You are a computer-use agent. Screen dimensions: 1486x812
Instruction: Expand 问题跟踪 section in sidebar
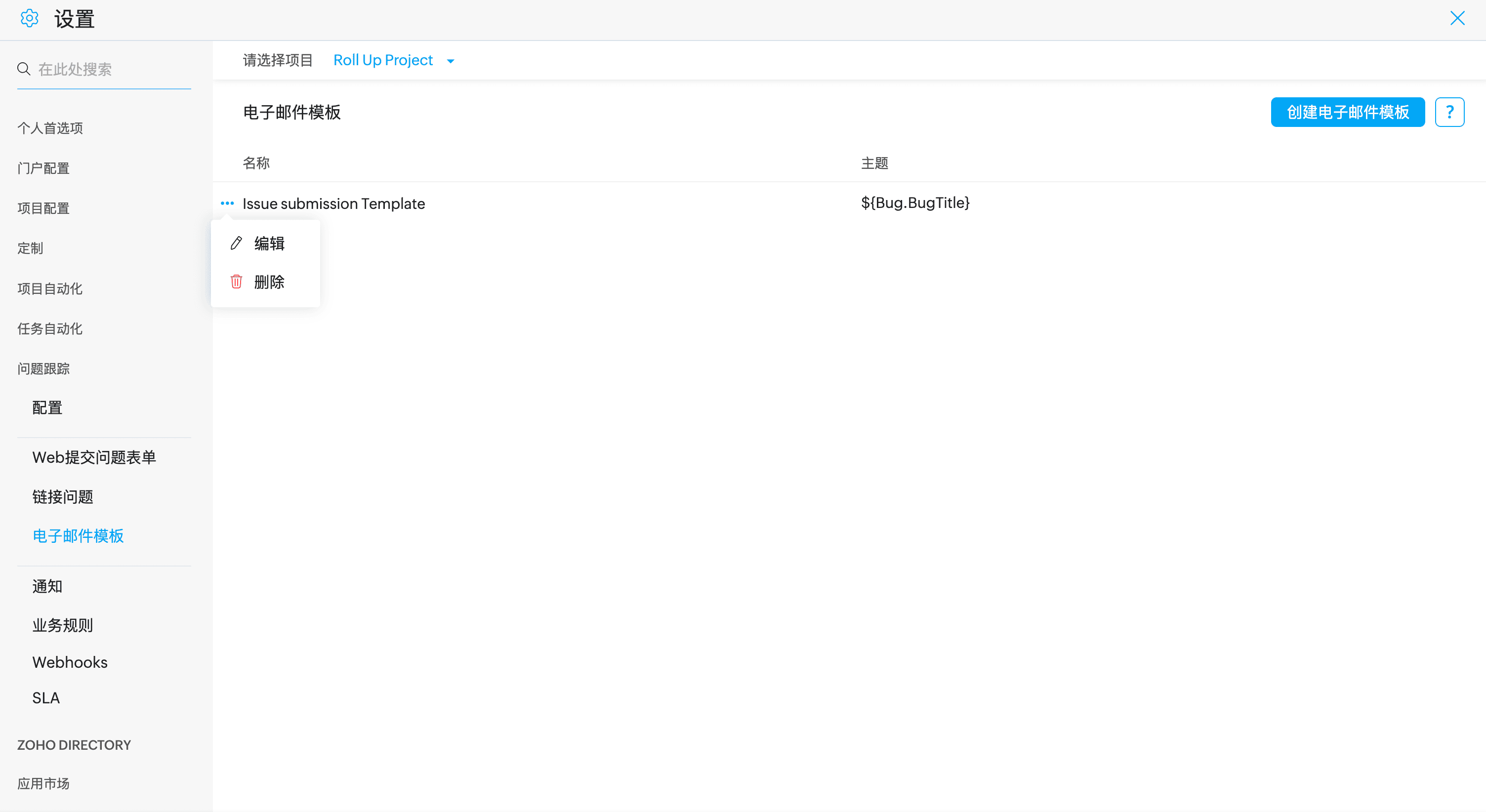(43, 368)
